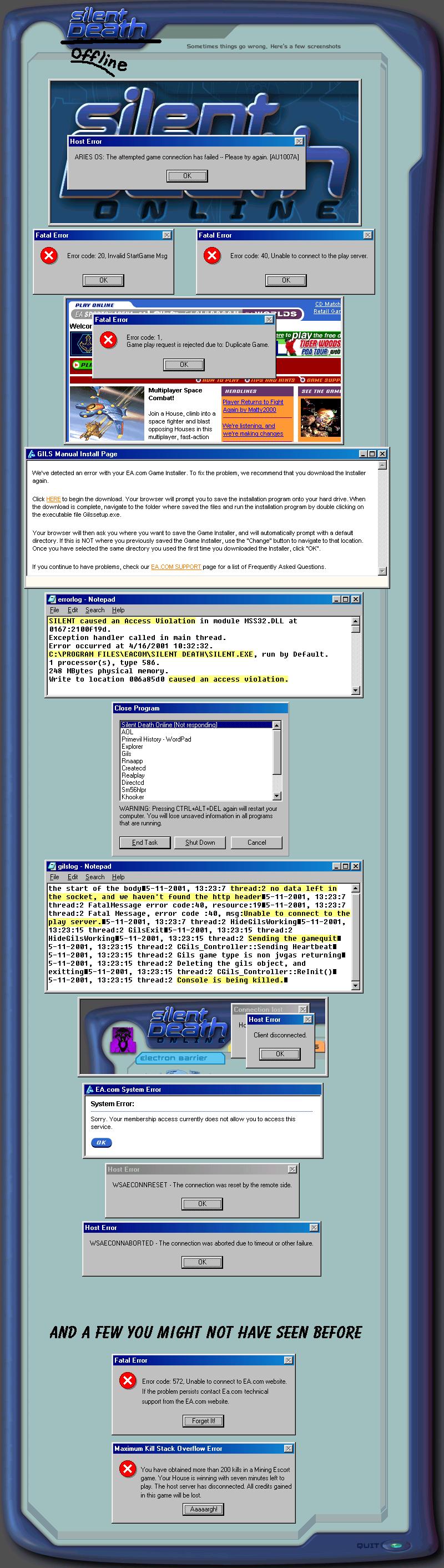The height and width of the screenshot is (1568, 444).
Task: Select Khooker in the Close Program list
Action: pyautogui.click(x=196, y=797)
